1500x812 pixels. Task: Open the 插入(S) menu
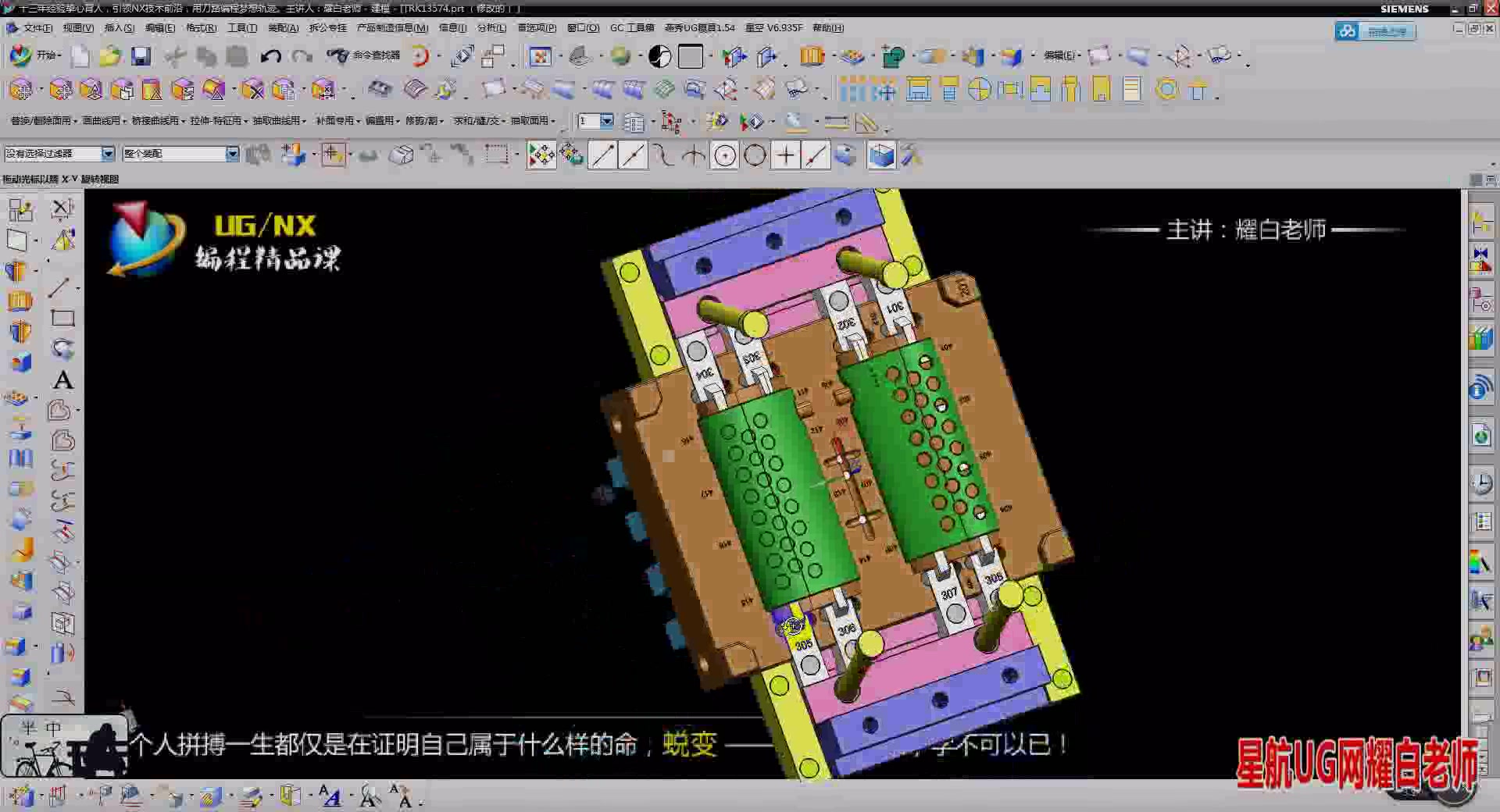120,28
